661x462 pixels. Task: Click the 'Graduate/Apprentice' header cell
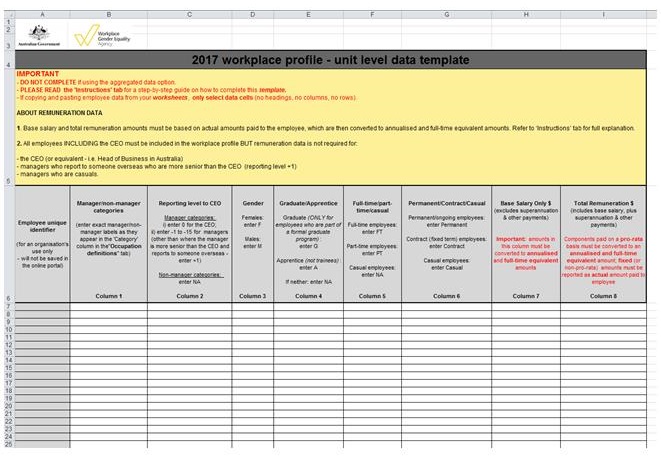tap(307, 240)
